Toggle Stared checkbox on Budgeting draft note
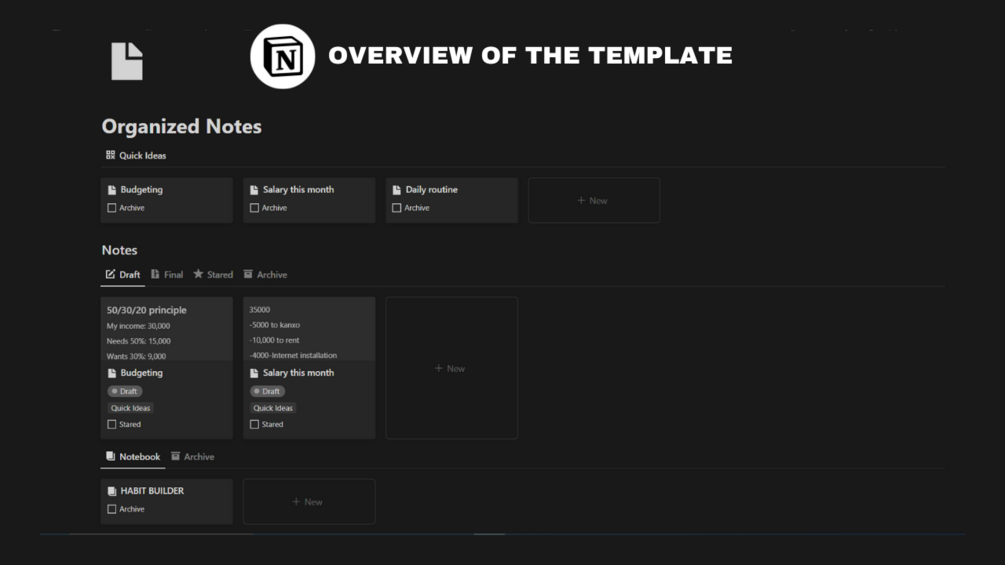 click(x=112, y=424)
